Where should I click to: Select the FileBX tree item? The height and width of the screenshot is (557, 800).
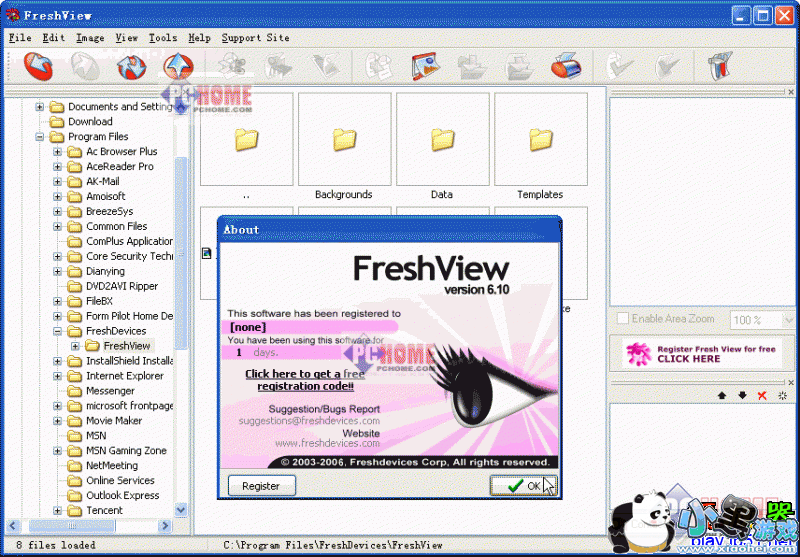click(99, 301)
